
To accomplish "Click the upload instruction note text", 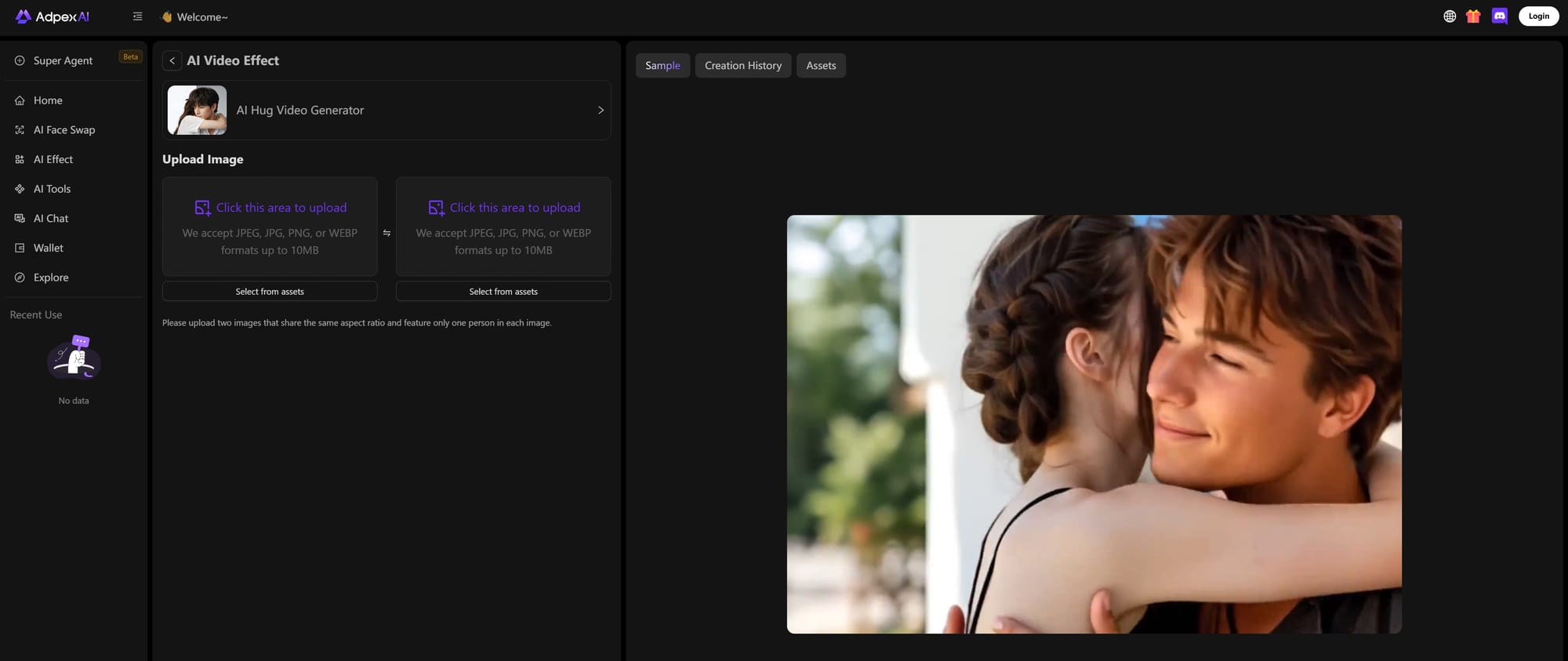I will (x=357, y=323).
